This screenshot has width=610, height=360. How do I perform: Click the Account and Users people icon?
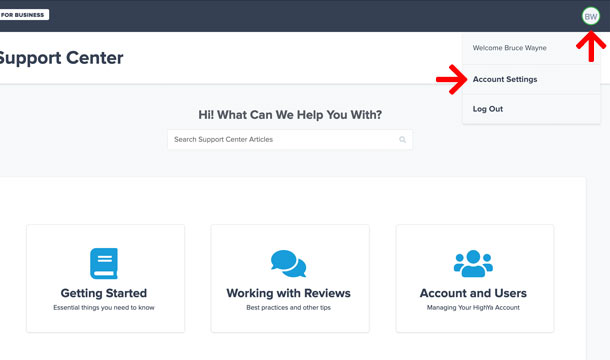coord(473,263)
